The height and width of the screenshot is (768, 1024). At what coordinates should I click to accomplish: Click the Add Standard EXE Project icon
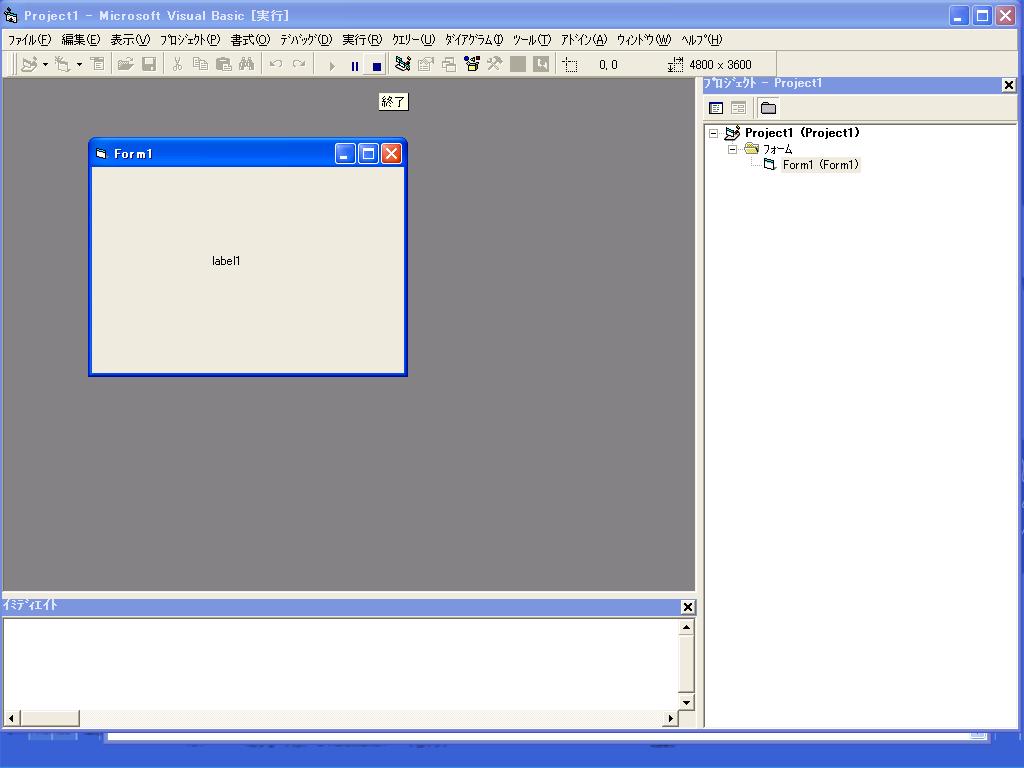tap(29, 64)
